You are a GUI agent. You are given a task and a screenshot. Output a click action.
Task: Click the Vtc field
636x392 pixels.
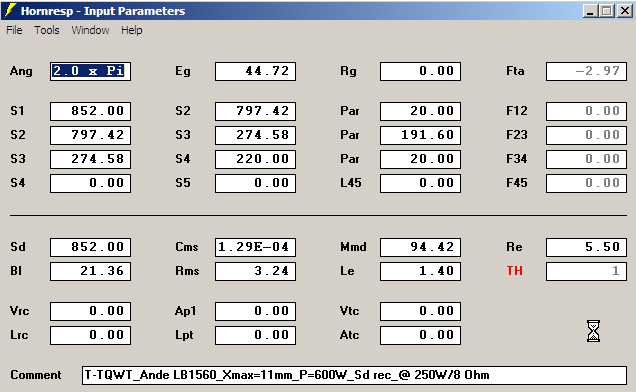(420, 311)
